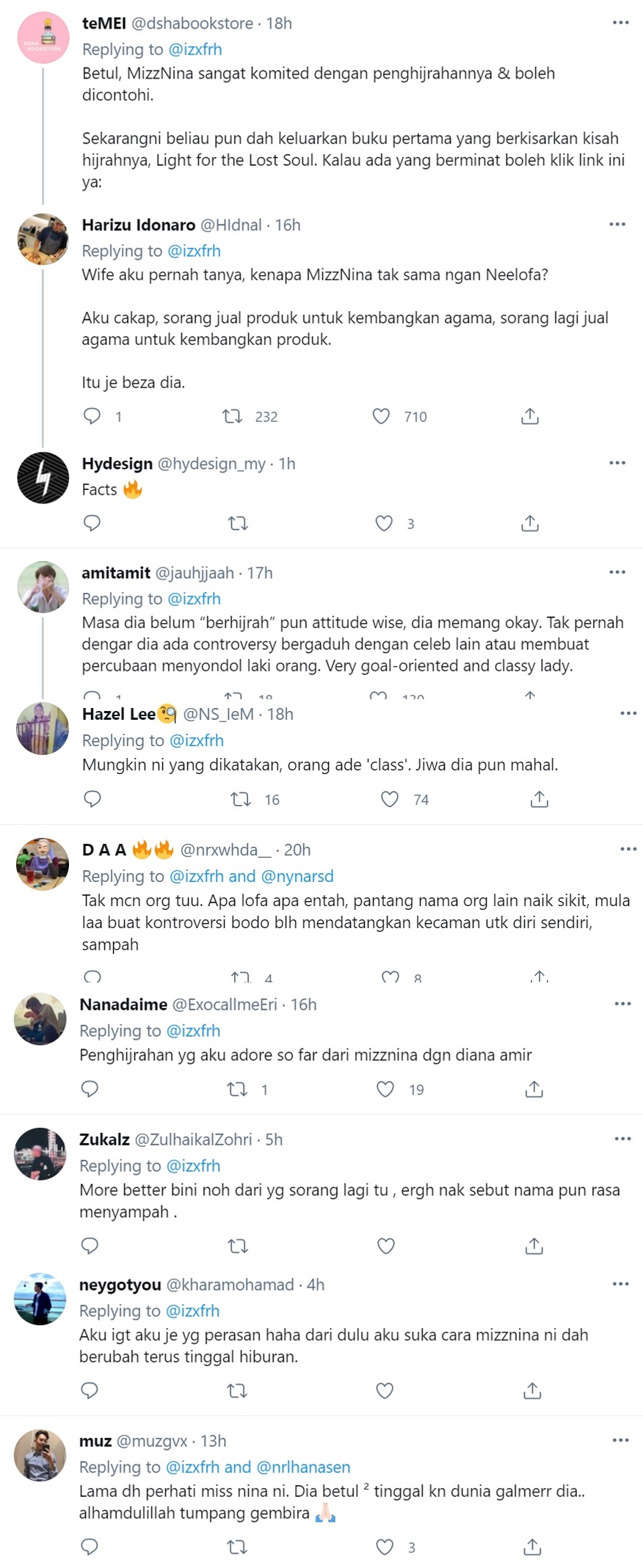Retweet Harizu Idonaro's tweet
This screenshot has width=643, height=1568.
[x=233, y=416]
